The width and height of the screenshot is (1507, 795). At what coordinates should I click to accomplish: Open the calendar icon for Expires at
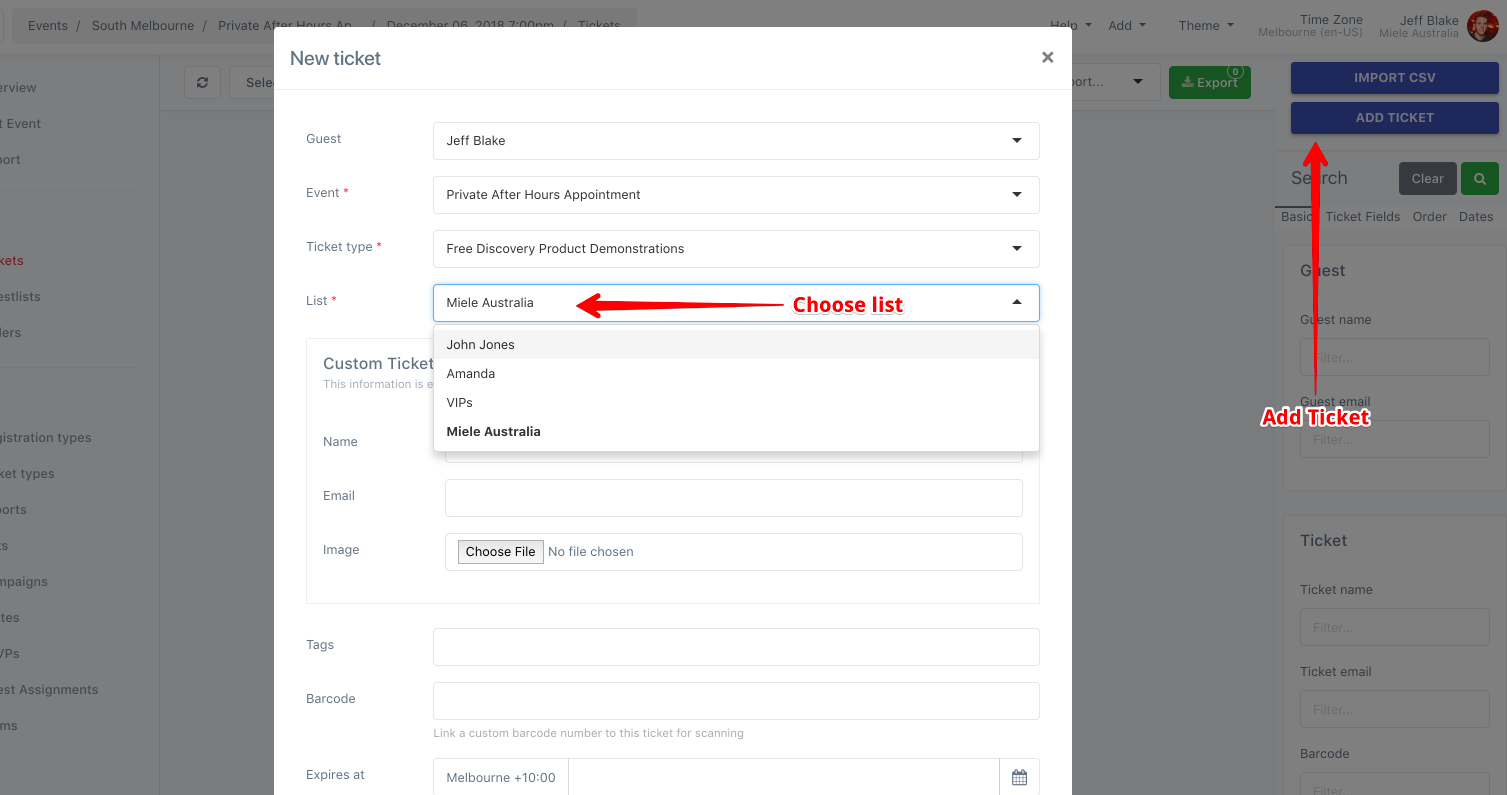point(1019,777)
